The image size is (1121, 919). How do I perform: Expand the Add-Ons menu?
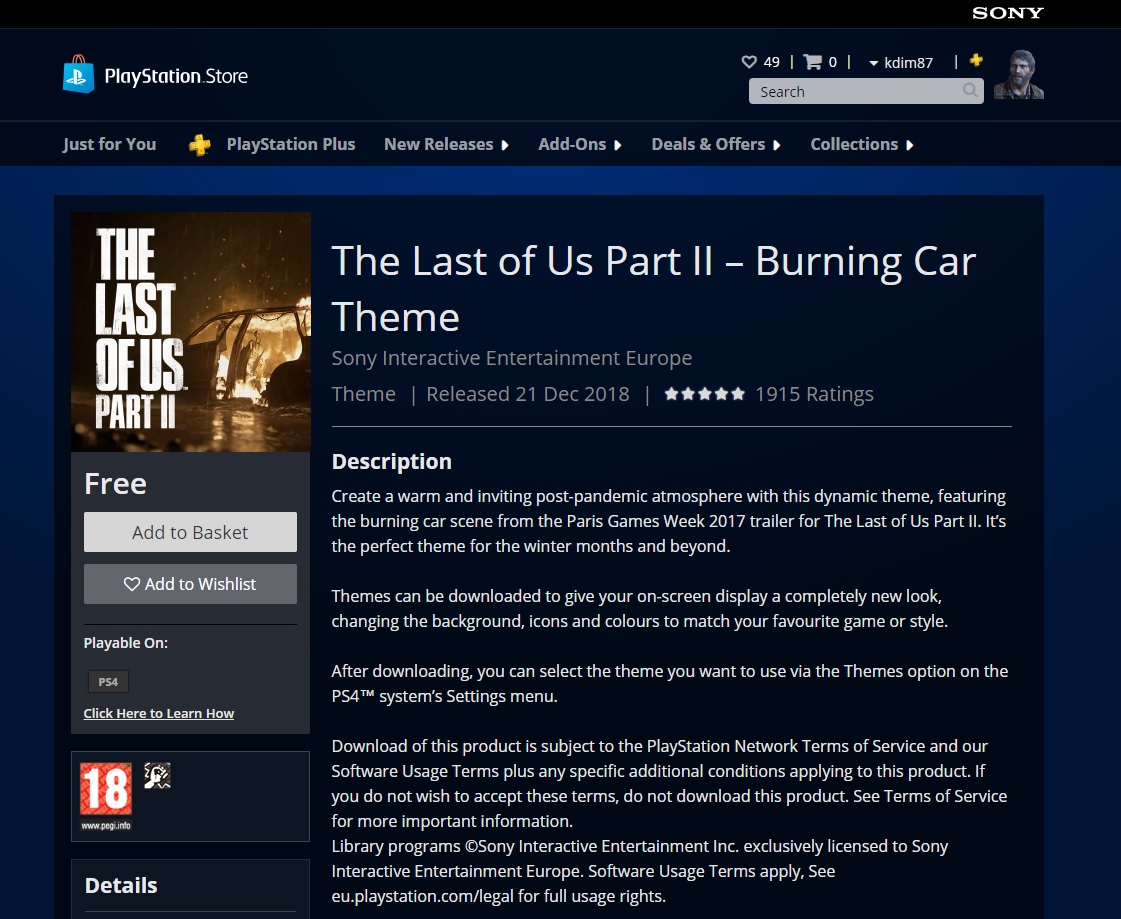pos(580,144)
